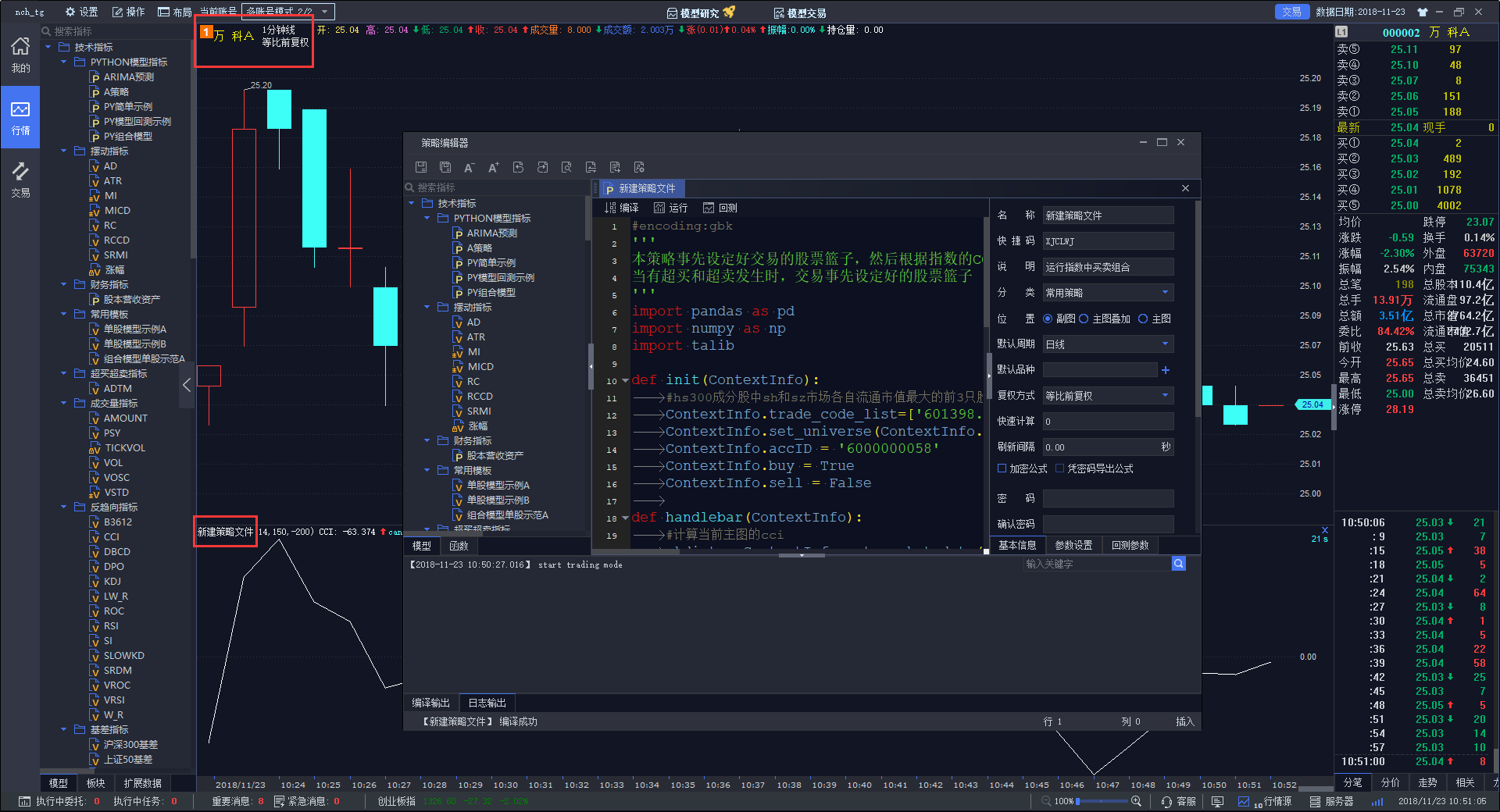This screenshot has width=1500, height=812.
Task: Click the blue search icon in log panel
Action: click(x=1179, y=564)
